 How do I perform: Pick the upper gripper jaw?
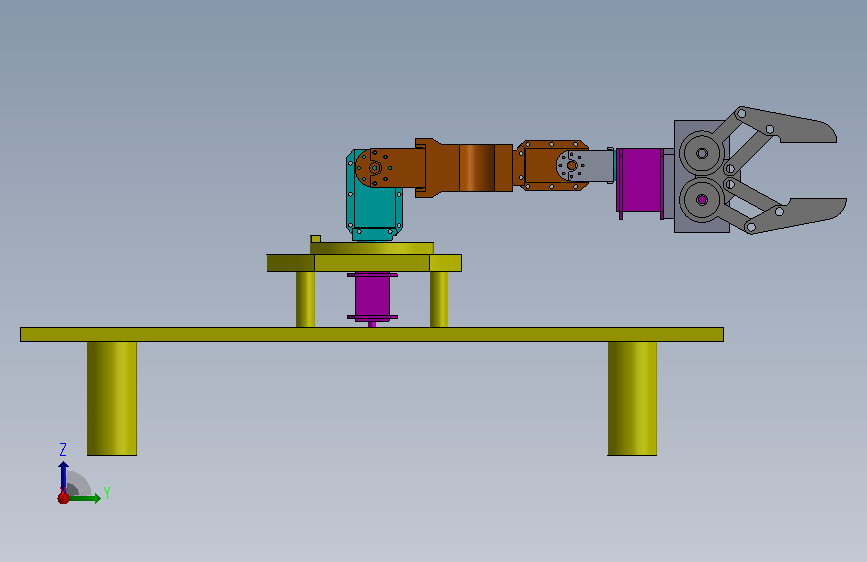coord(785,126)
